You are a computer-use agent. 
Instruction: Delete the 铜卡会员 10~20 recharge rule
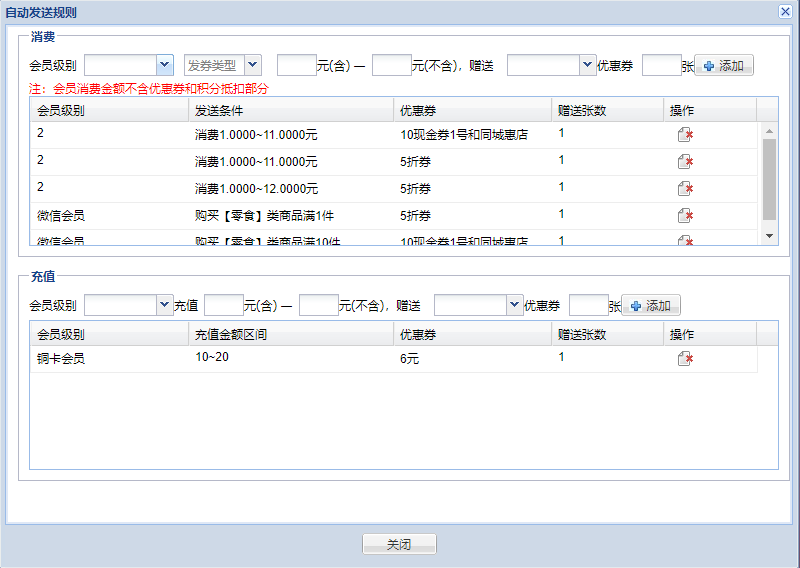click(685, 359)
